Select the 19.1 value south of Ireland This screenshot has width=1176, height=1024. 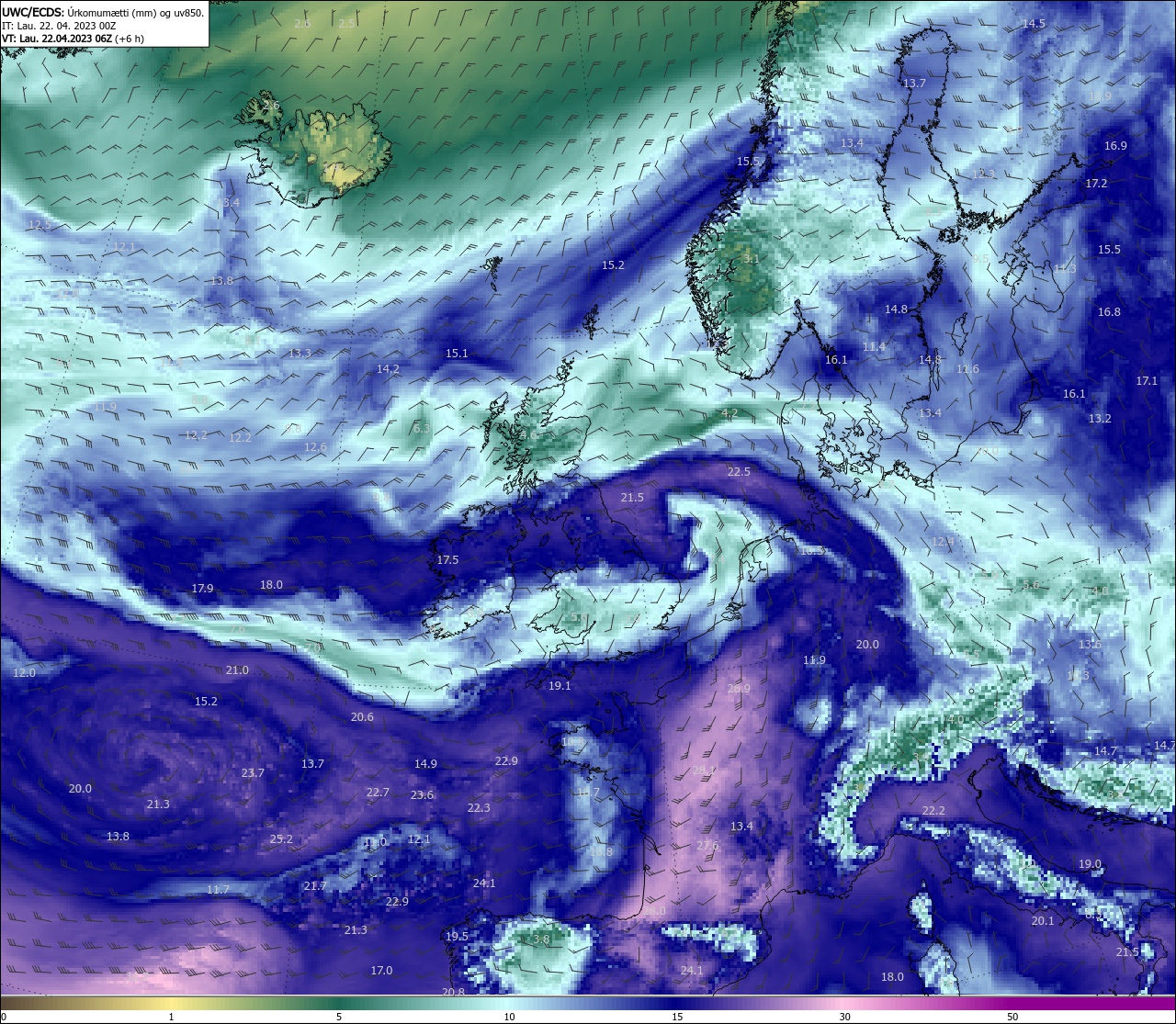pos(560,686)
